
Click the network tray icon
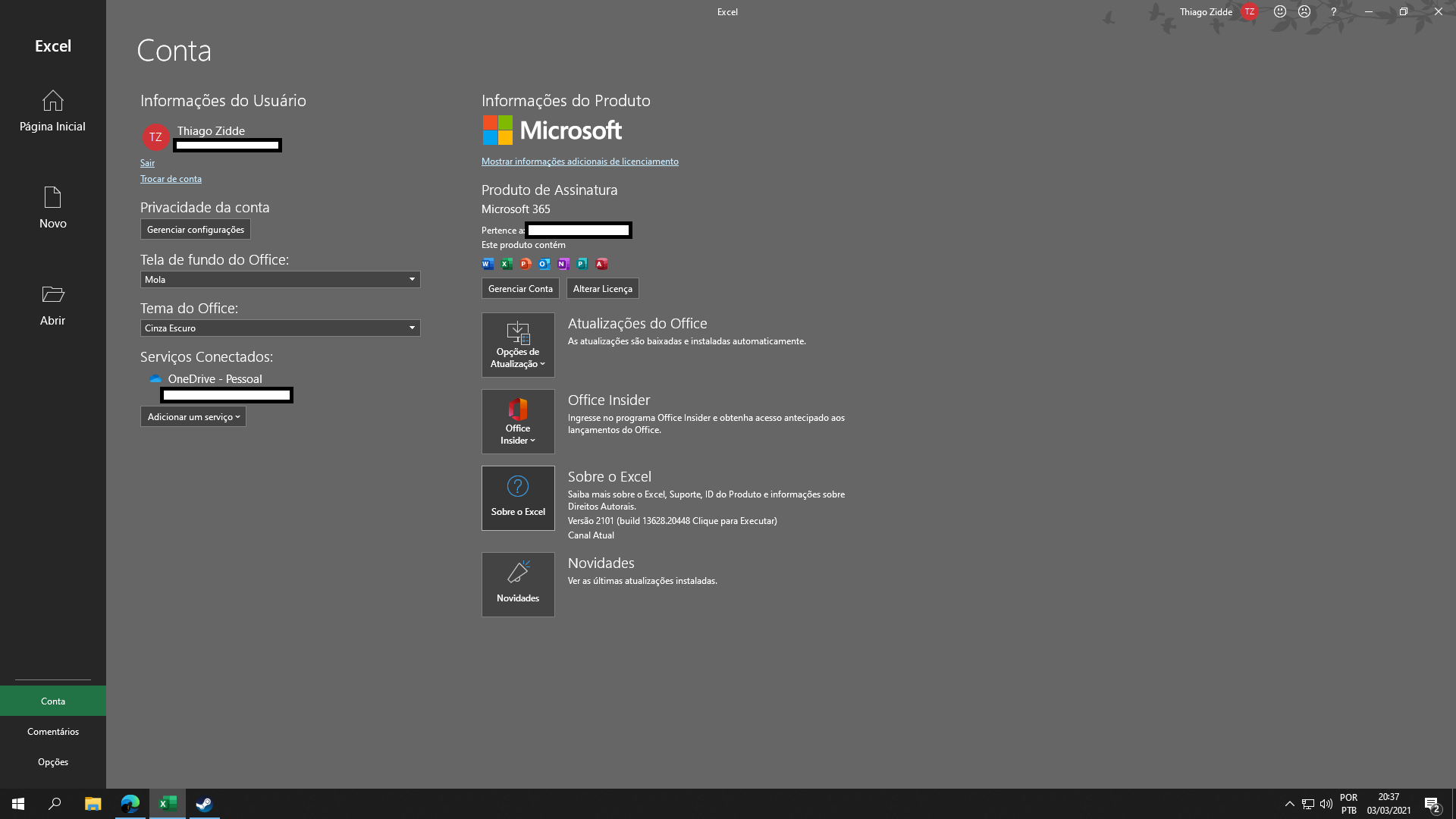click(1308, 804)
